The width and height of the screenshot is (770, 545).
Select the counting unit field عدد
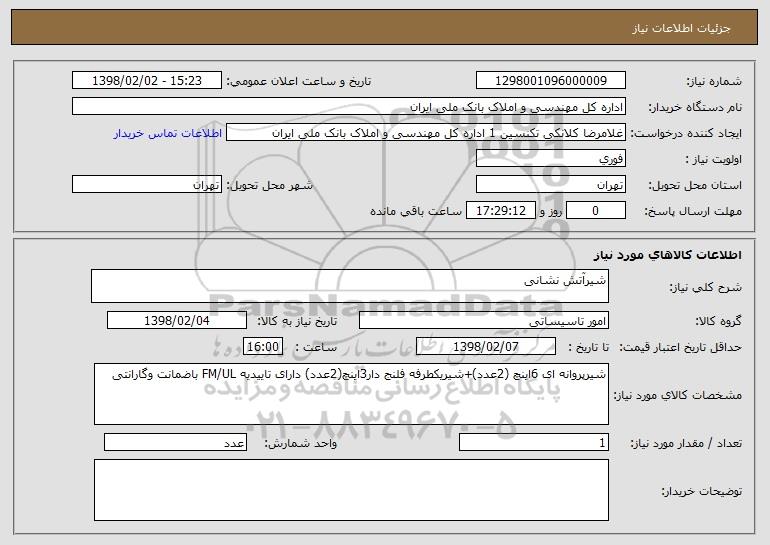tap(175, 442)
